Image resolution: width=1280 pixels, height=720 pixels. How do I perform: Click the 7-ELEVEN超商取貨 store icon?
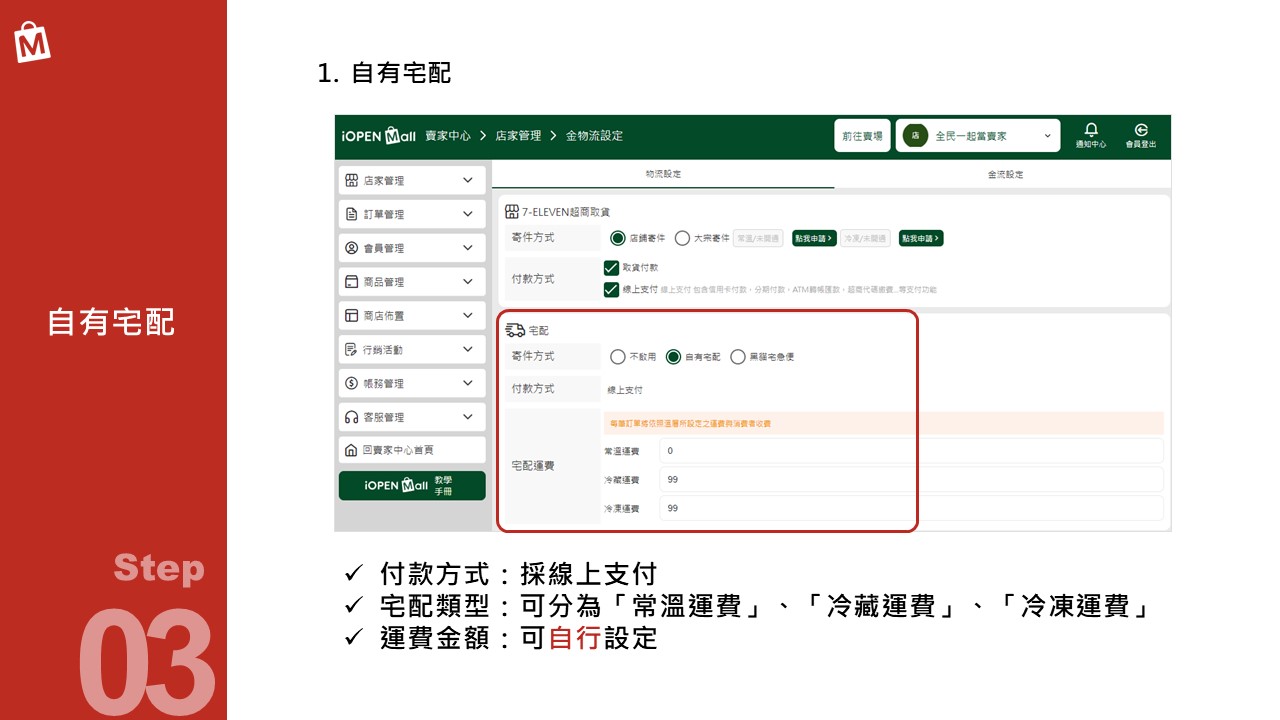[x=513, y=211]
